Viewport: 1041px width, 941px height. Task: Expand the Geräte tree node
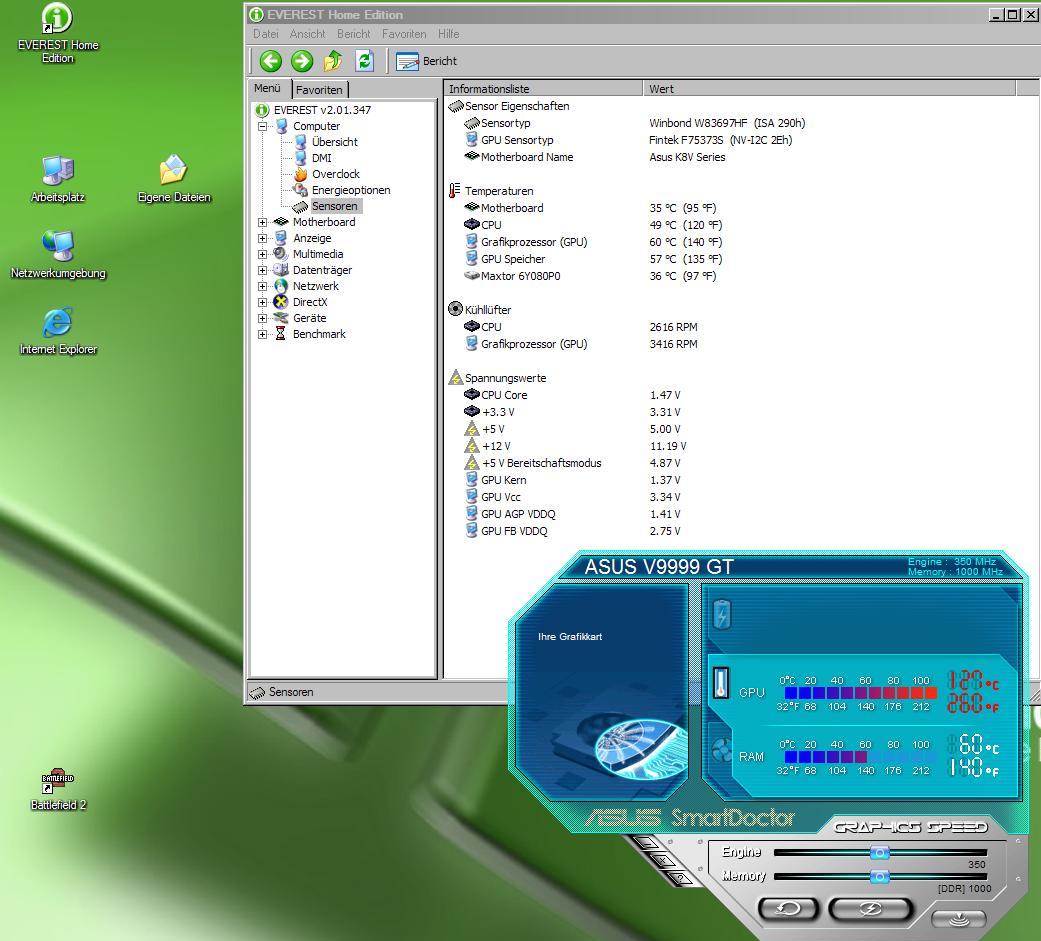pos(262,318)
